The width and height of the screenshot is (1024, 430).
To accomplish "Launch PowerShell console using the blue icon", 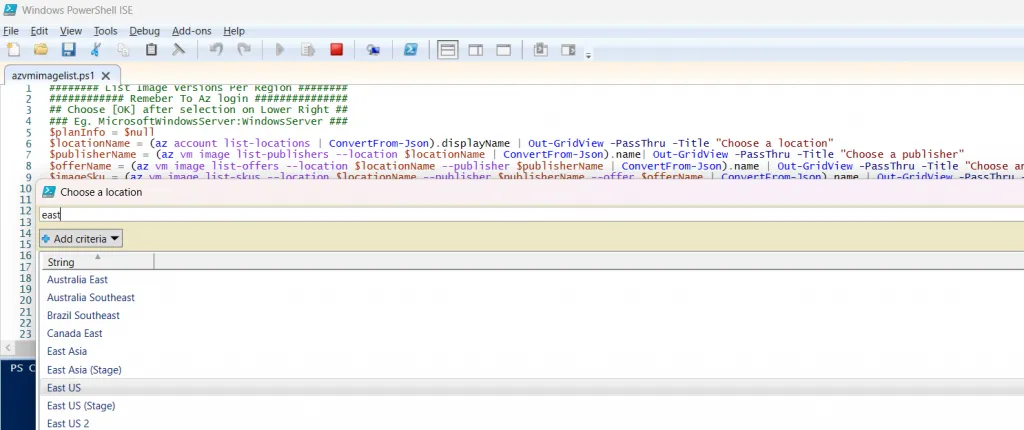I will point(410,49).
